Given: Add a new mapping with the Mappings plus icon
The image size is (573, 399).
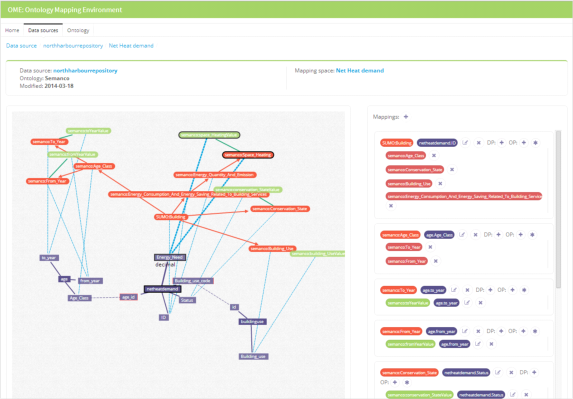Looking at the screenshot, I should [x=406, y=117].
